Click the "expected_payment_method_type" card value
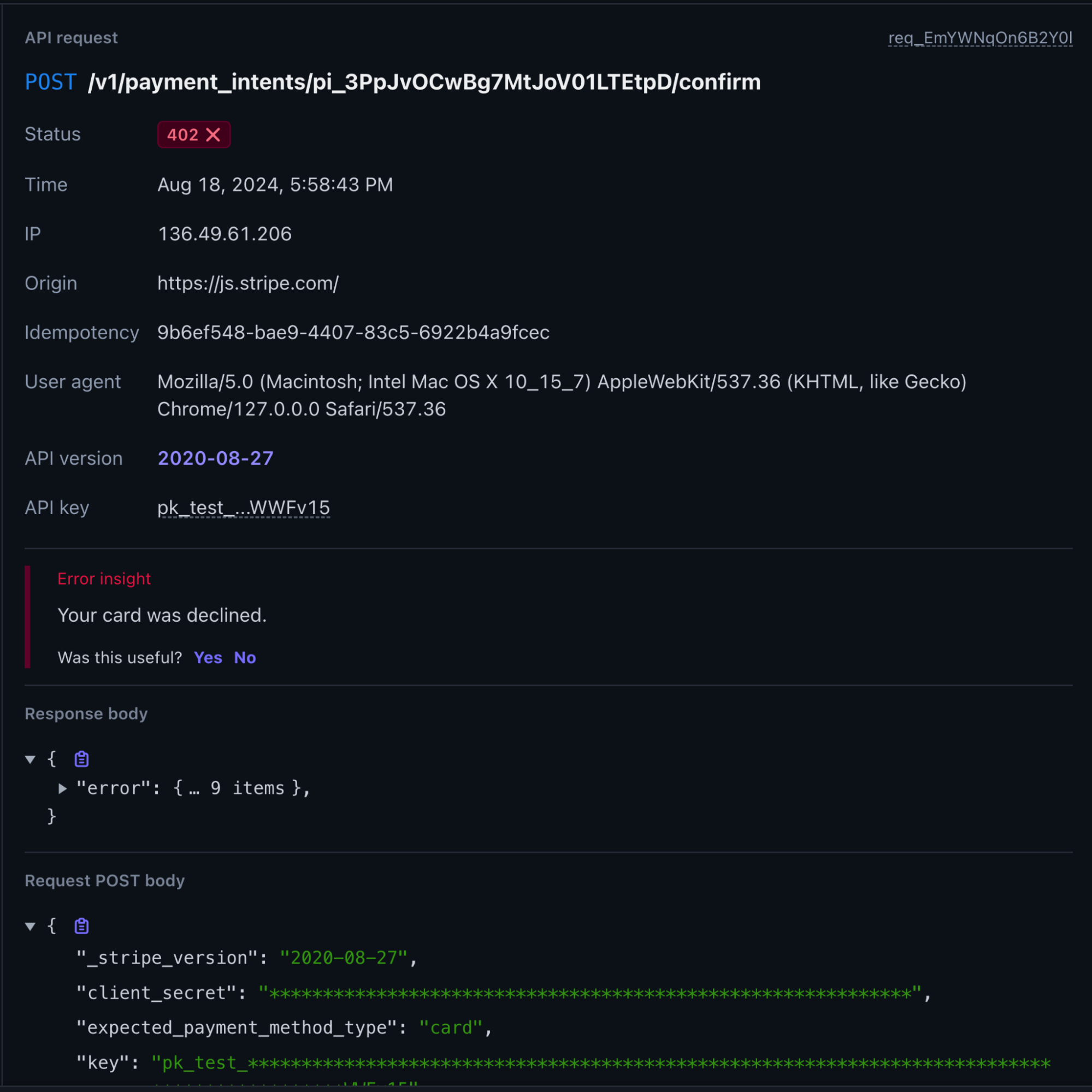Screen dimensions: 1092x1092 (x=451, y=1028)
